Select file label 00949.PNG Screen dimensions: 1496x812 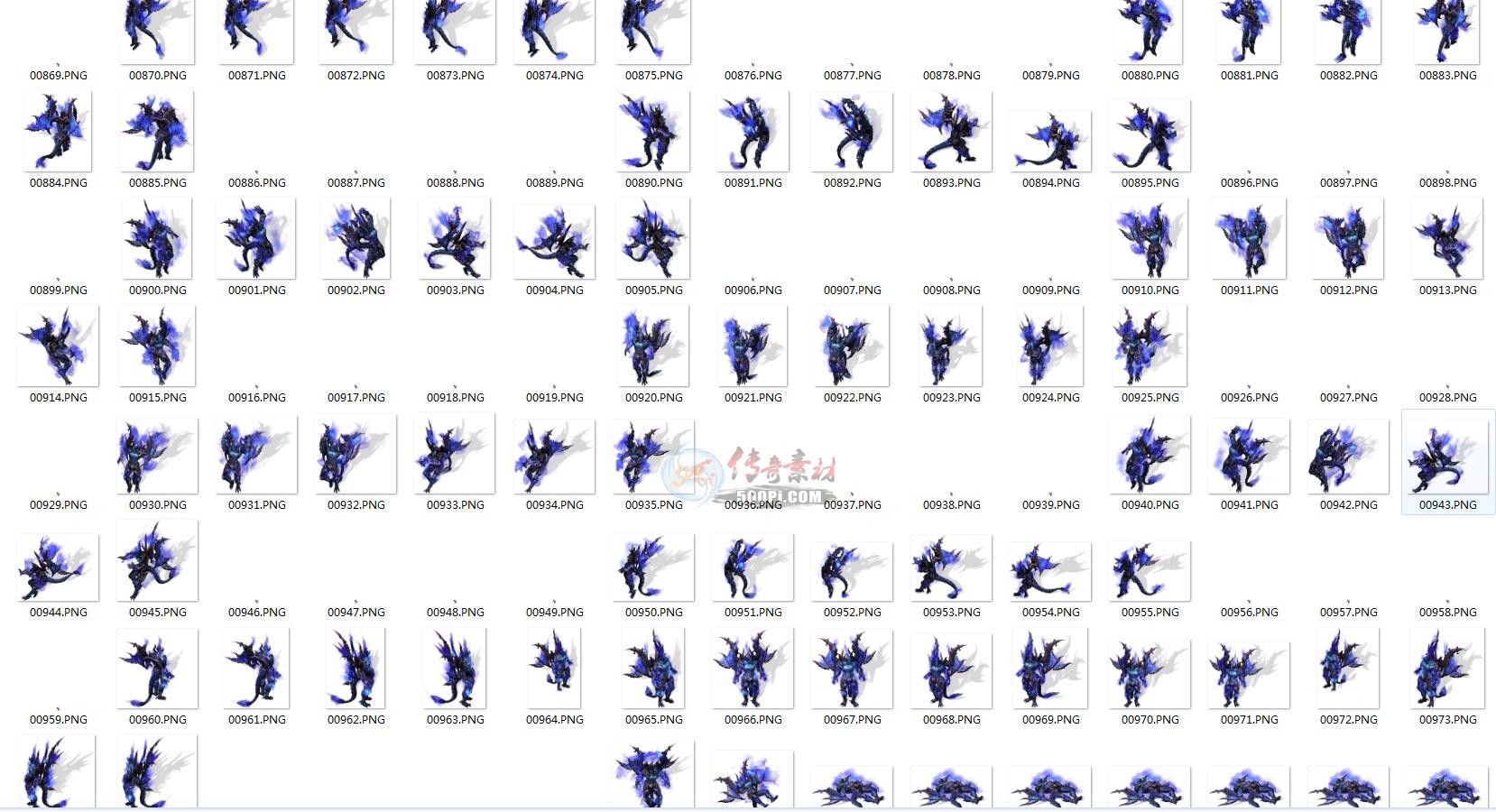[555, 613]
